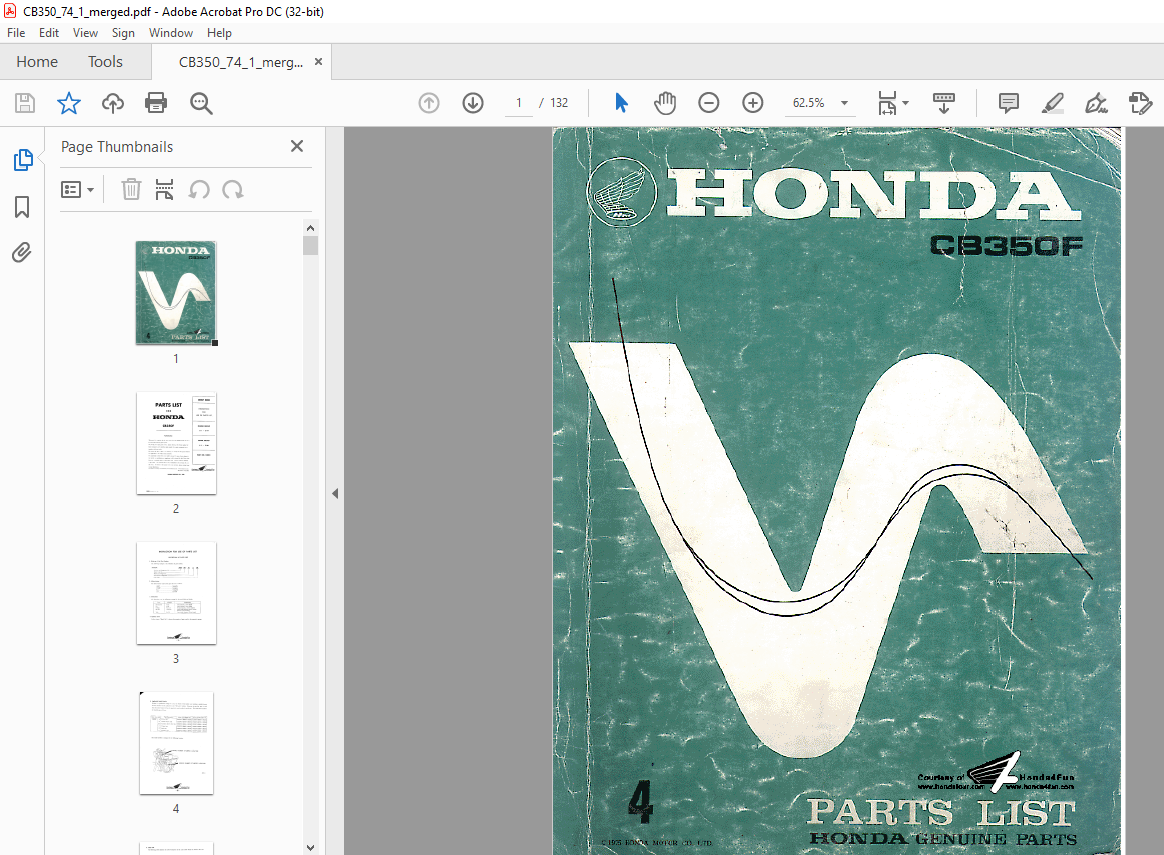Viewport: 1164px width, 855px height.
Task: Open the Edit menu
Action: point(48,33)
